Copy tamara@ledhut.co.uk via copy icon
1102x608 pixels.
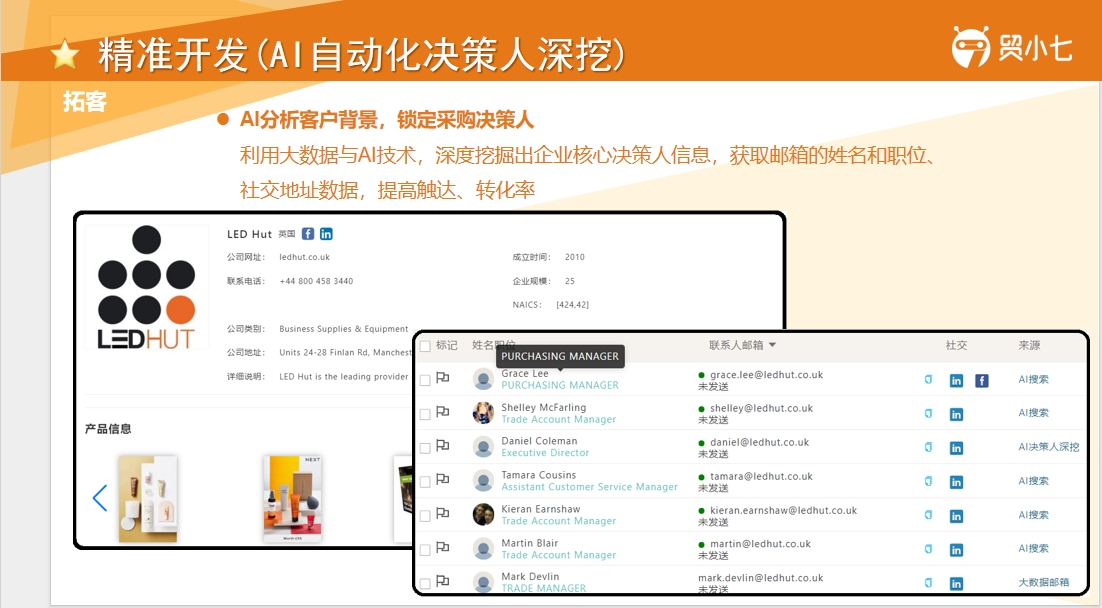(928, 481)
